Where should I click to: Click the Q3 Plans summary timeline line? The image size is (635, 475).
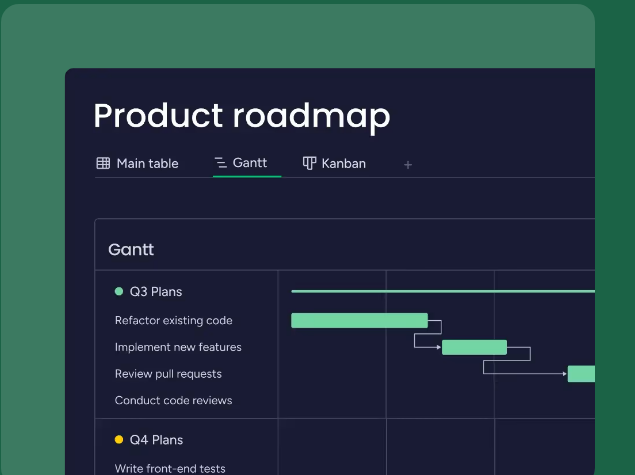click(x=442, y=292)
